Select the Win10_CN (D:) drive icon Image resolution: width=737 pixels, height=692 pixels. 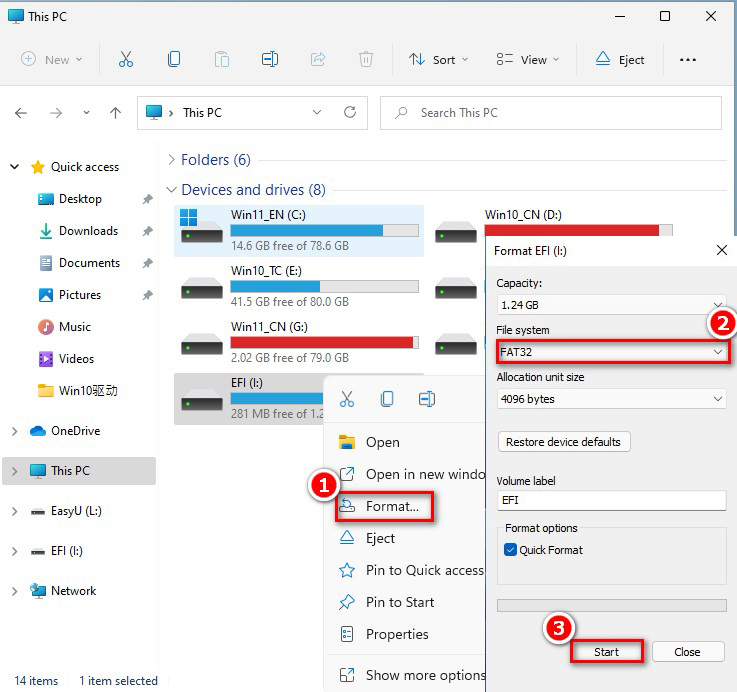[455, 231]
